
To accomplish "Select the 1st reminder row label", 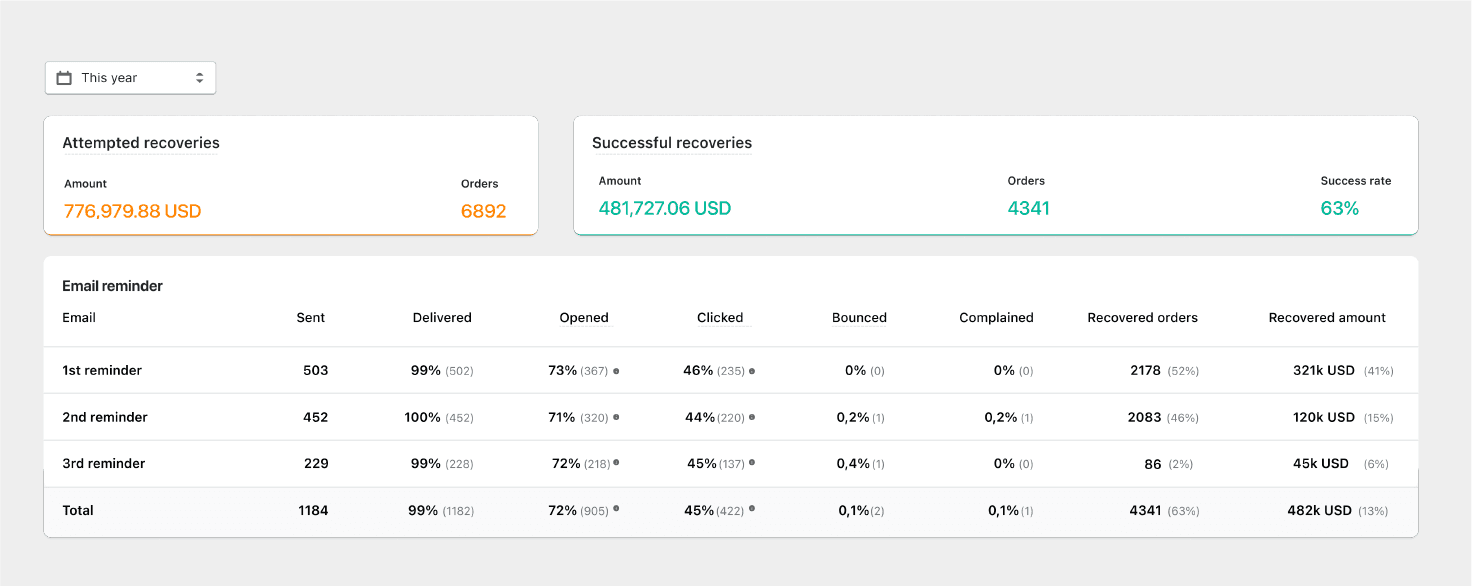I will click(102, 371).
